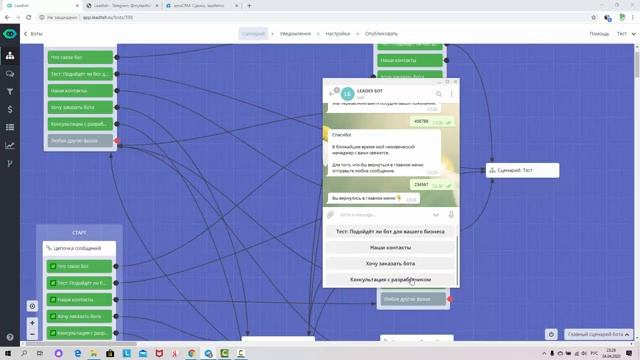Open Windows Start menu
Viewport: 640px width, 360px height.
click(x=7, y=353)
